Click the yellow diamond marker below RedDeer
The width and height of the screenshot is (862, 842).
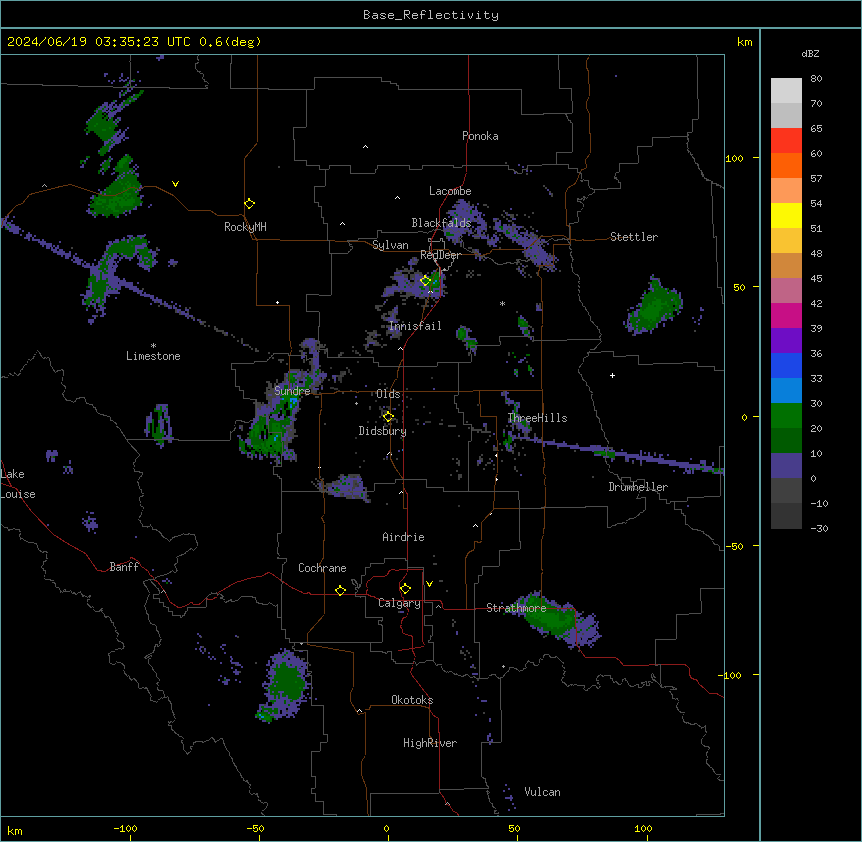click(x=426, y=281)
